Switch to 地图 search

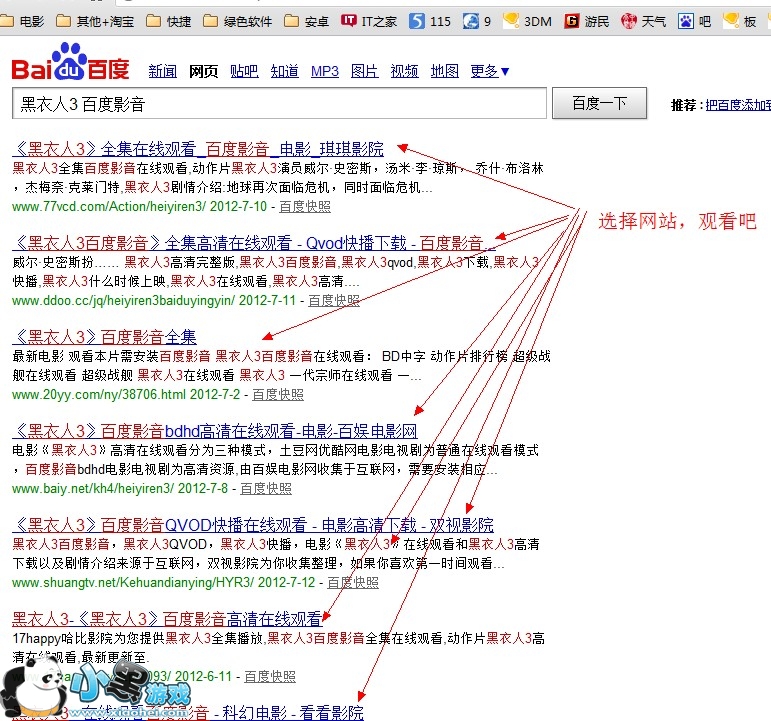coord(445,71)
